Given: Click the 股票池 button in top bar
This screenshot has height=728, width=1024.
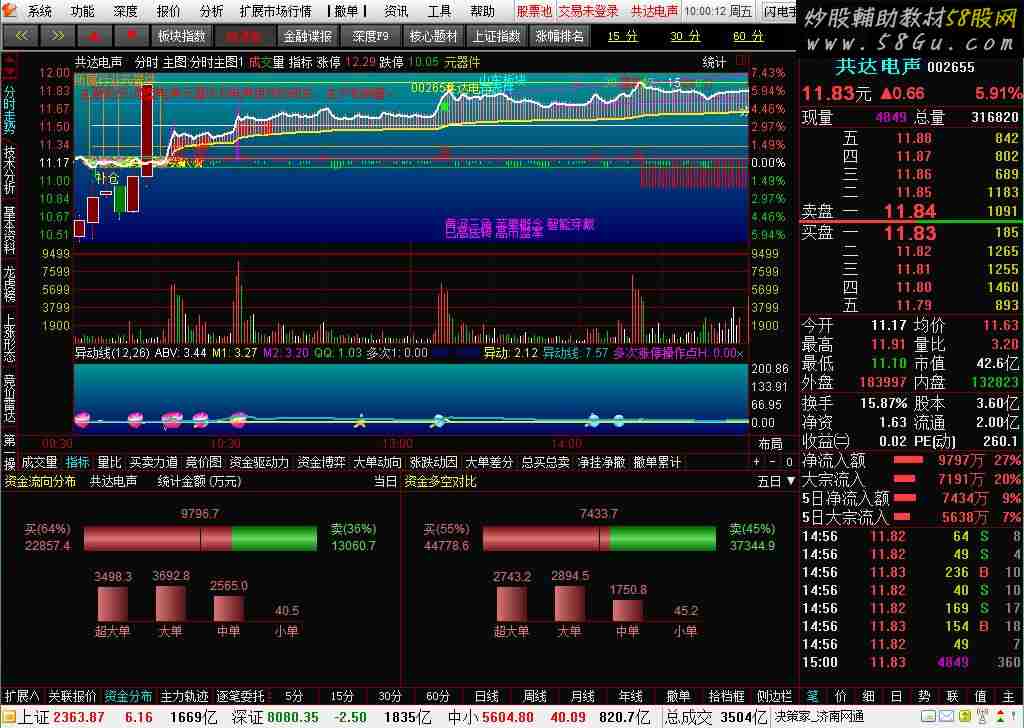Looking at the screenshot, I should click(x=534, y=11).
